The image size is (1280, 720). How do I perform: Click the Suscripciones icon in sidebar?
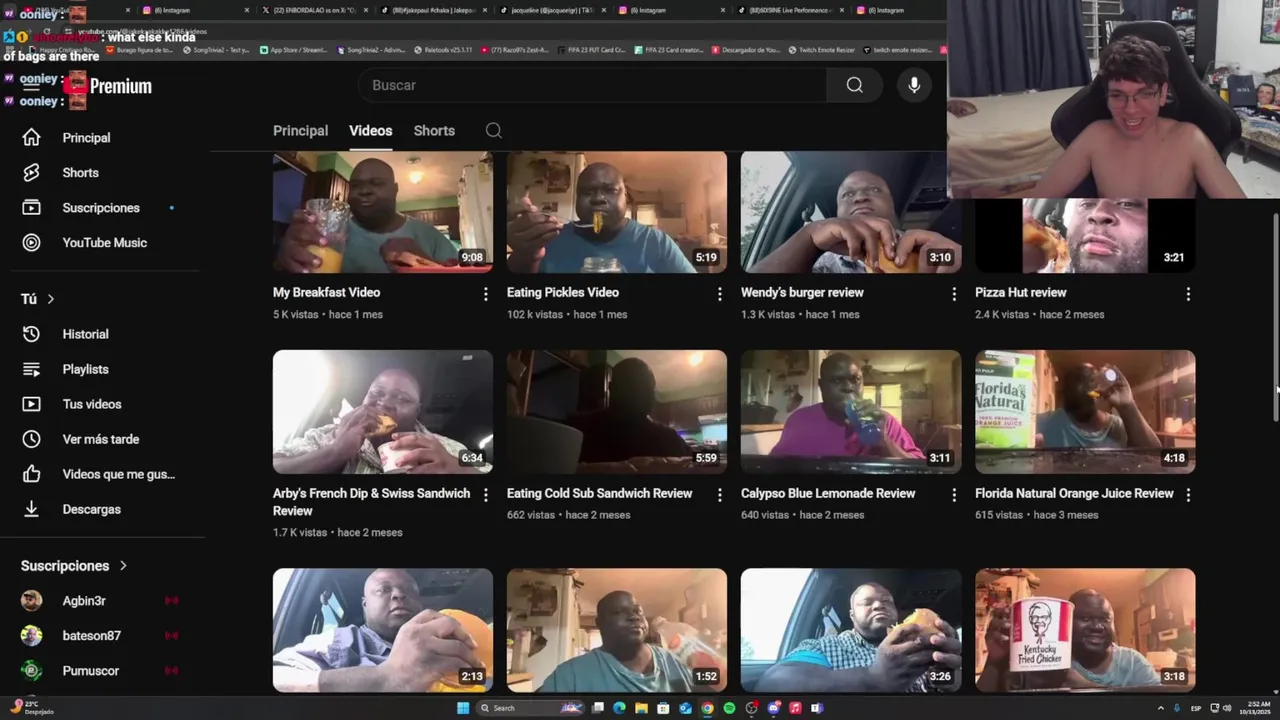(31, 207)
